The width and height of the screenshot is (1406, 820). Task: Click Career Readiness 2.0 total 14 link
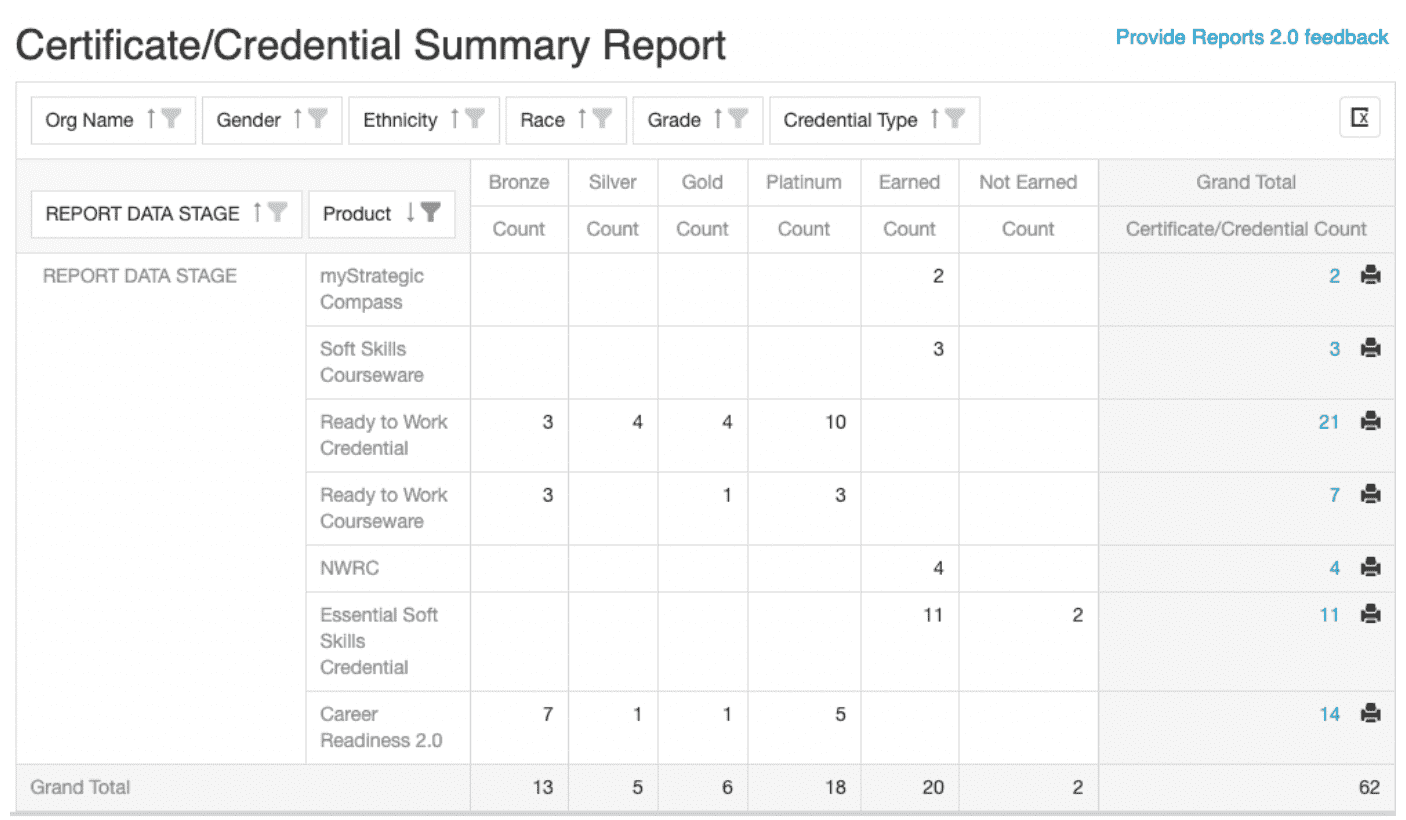[x=1328, y=714]
